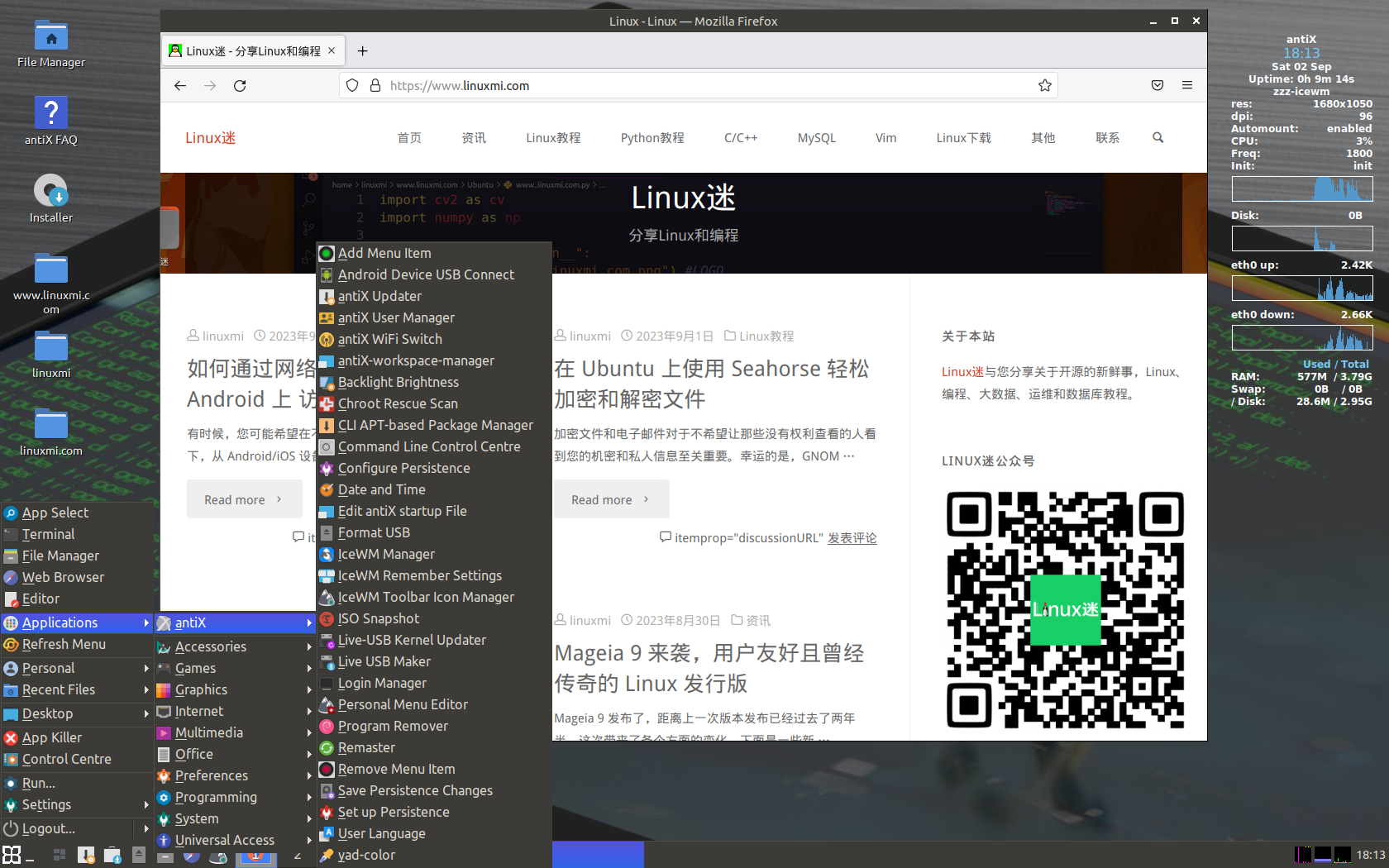Expand the Games submenu
The width and height of the screenshot is (1389, 868).
pos(236,668)
